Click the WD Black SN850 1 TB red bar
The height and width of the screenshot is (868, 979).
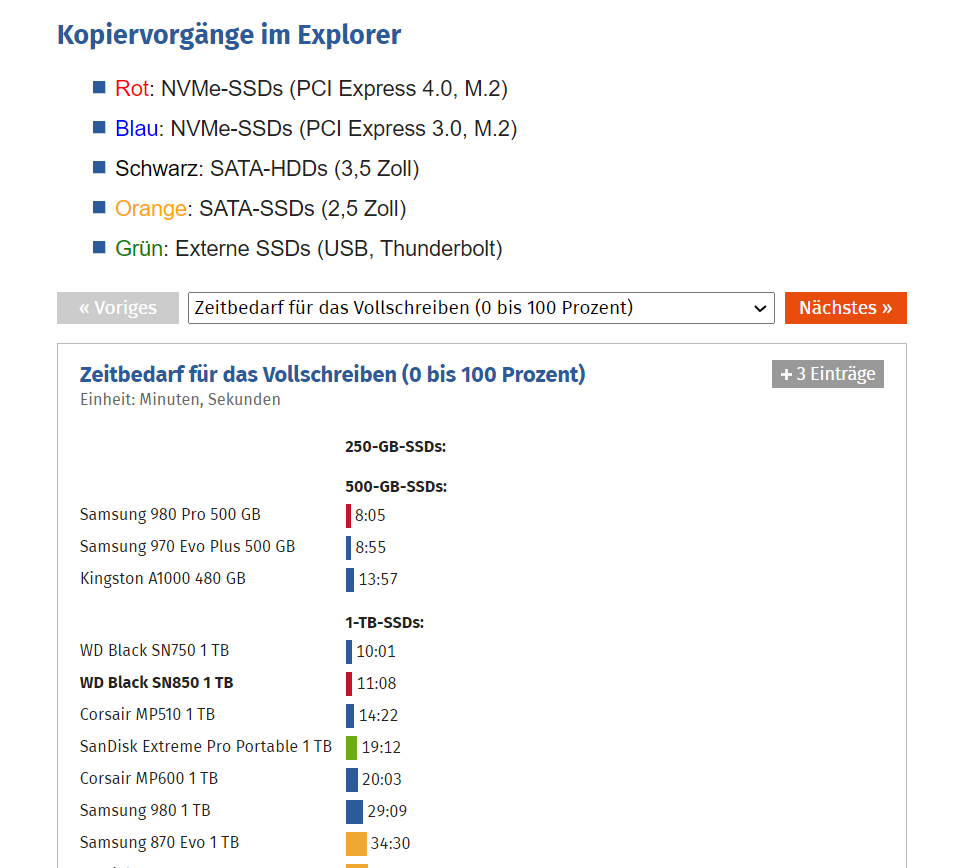[349, 684]
